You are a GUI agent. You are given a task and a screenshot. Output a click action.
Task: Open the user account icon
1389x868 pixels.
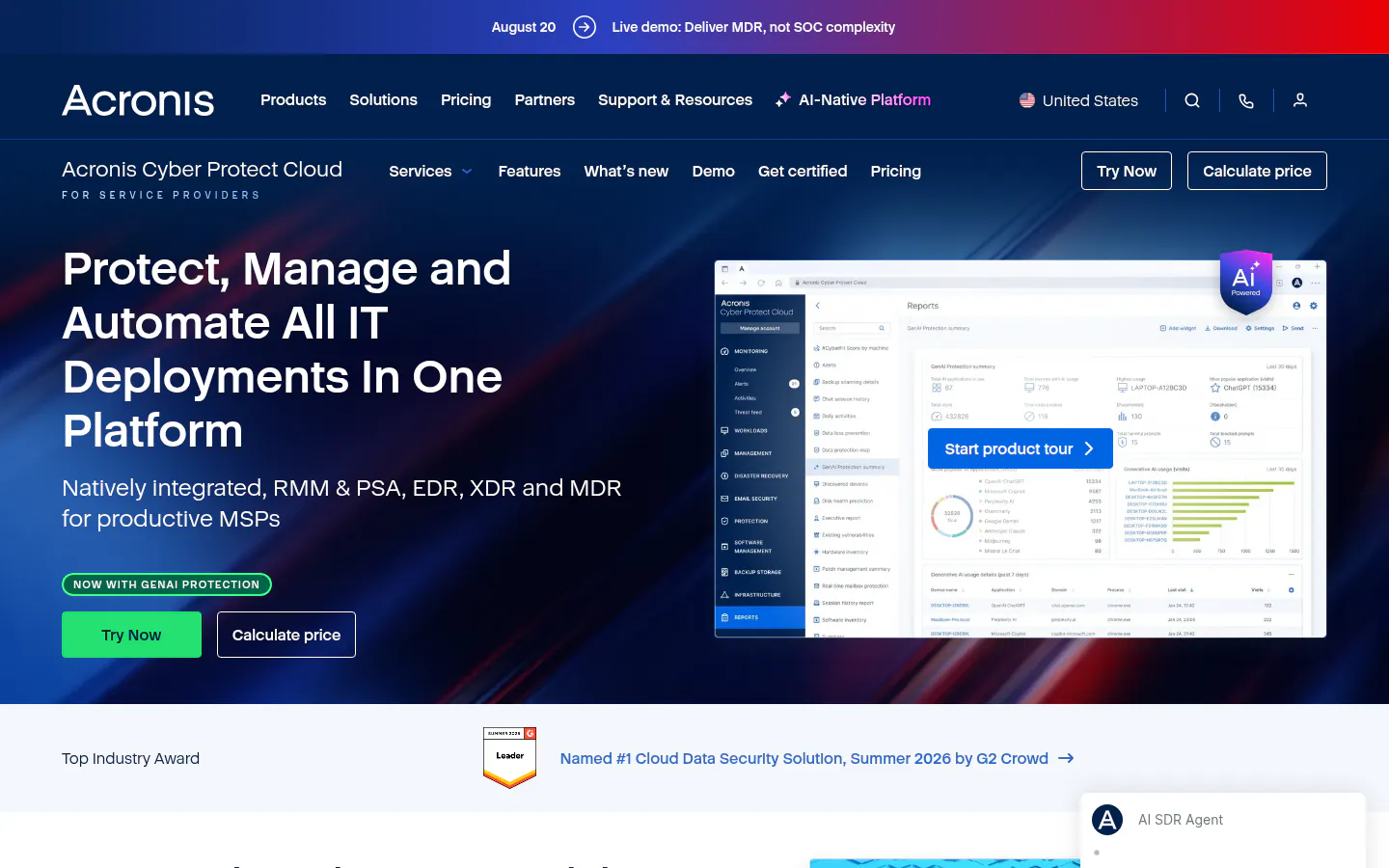click(1300, 100)
